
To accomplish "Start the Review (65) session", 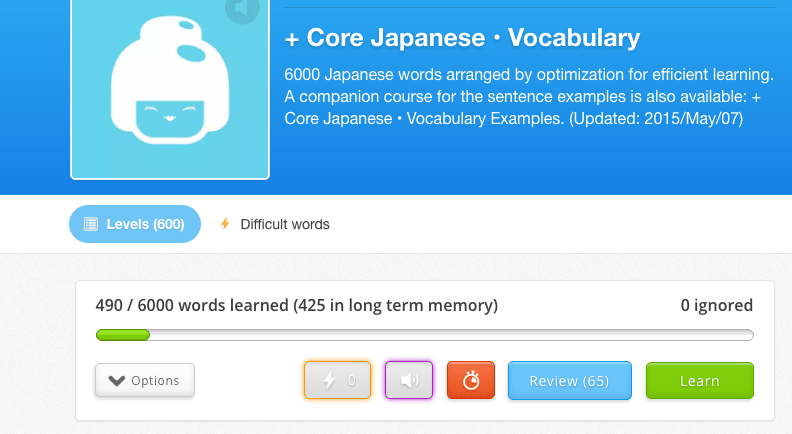I will click(569, 381).
